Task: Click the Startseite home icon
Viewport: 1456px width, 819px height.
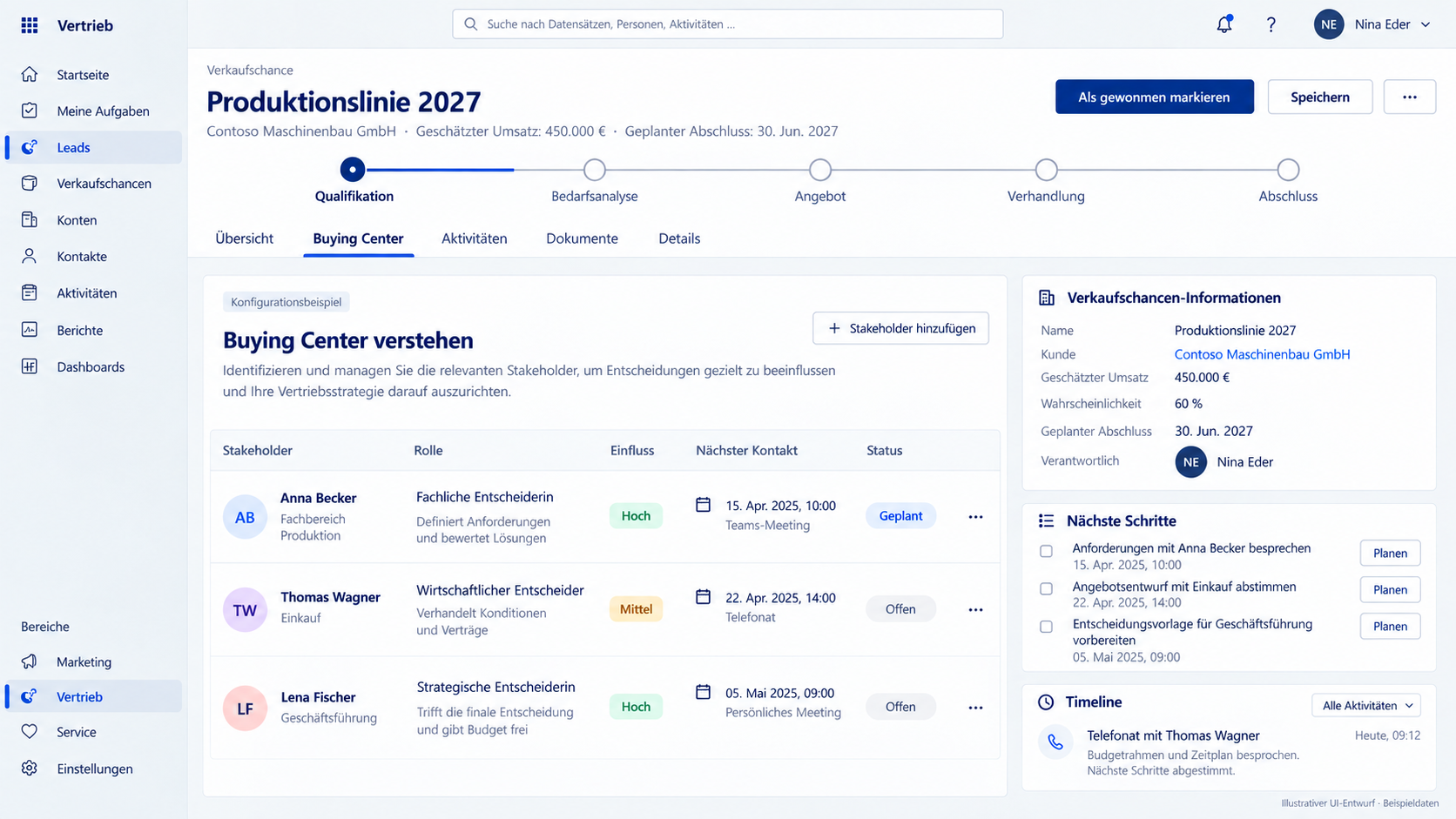Action: (30, 74)
